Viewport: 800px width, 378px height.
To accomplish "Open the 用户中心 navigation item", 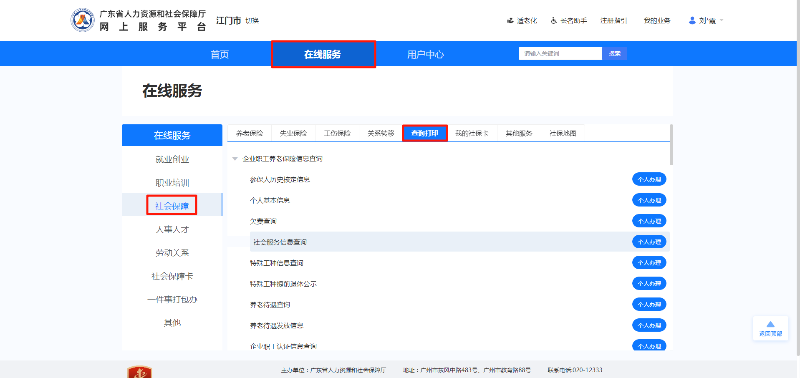I will coord(426,54).
